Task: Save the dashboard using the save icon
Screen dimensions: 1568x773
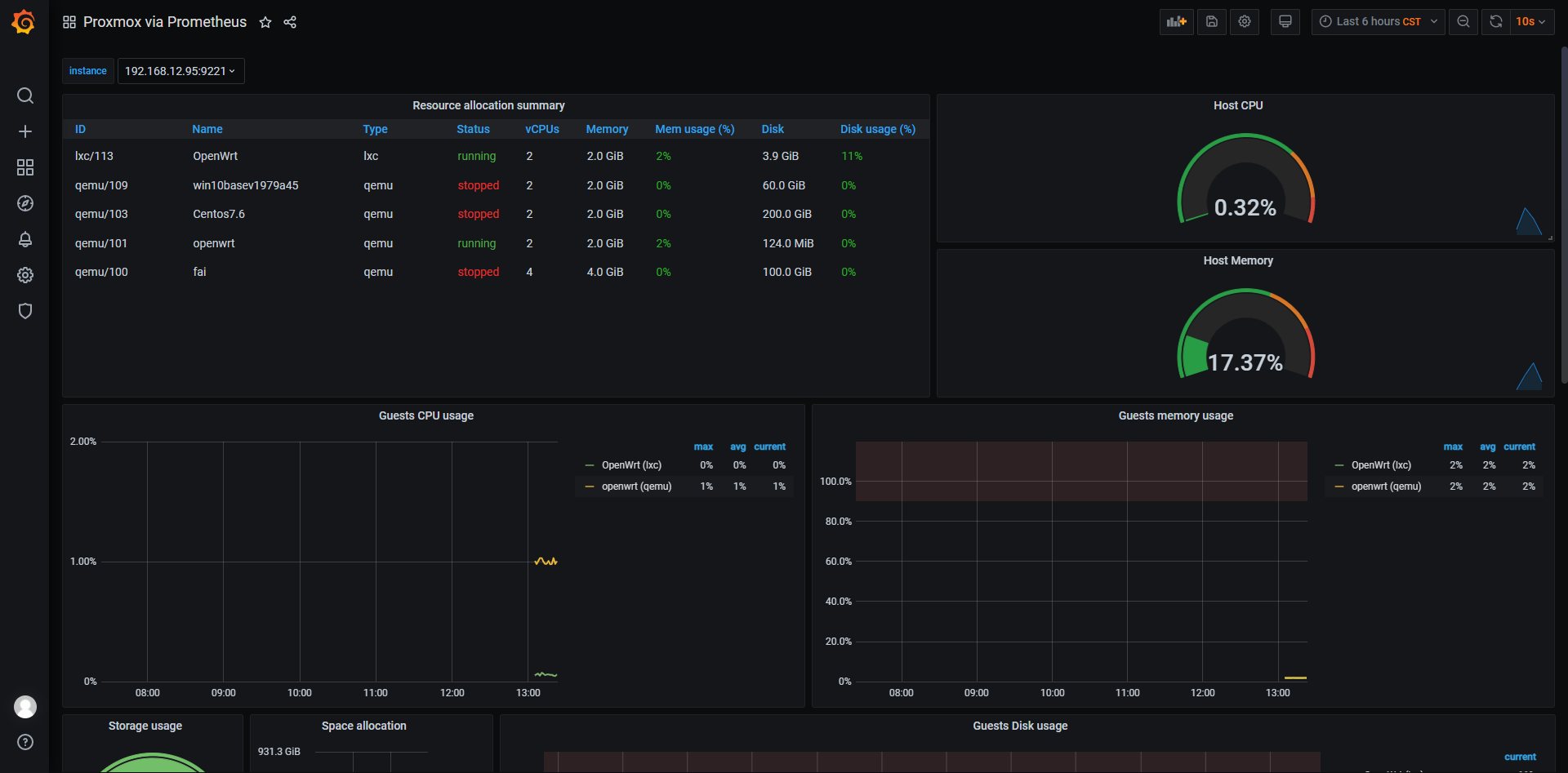Action: (x=1211, y=22)
